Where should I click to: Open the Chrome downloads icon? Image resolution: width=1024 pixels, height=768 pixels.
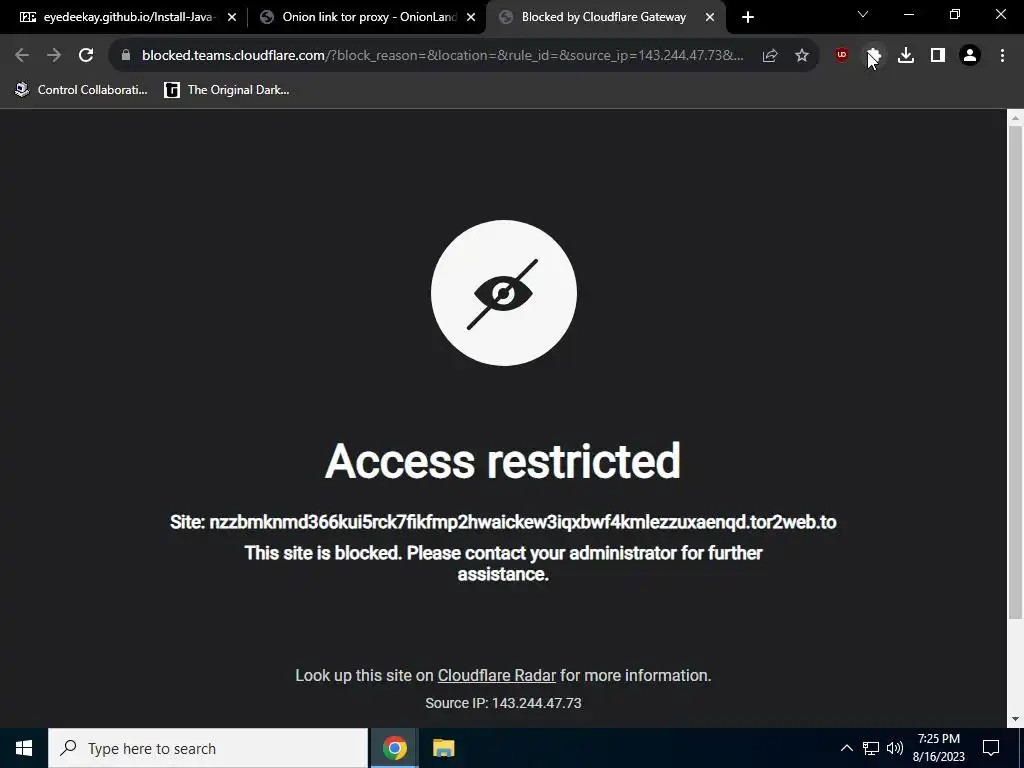tap(906, 56)
